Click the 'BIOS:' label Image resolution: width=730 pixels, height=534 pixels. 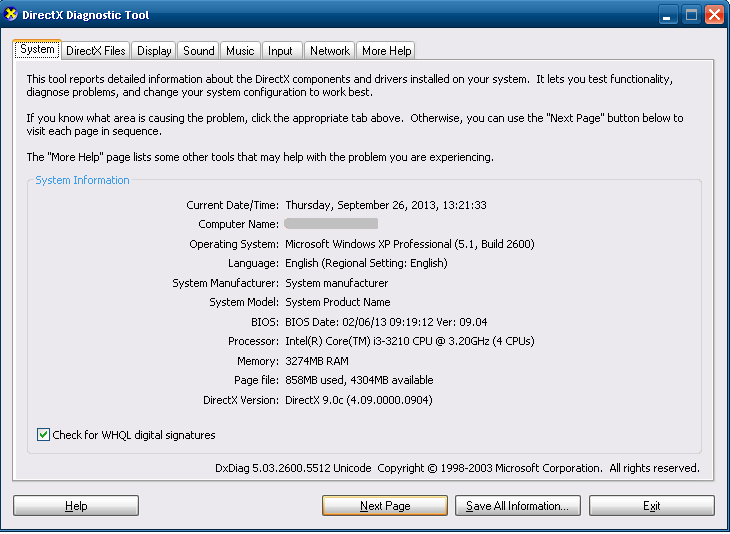point(265,322)
